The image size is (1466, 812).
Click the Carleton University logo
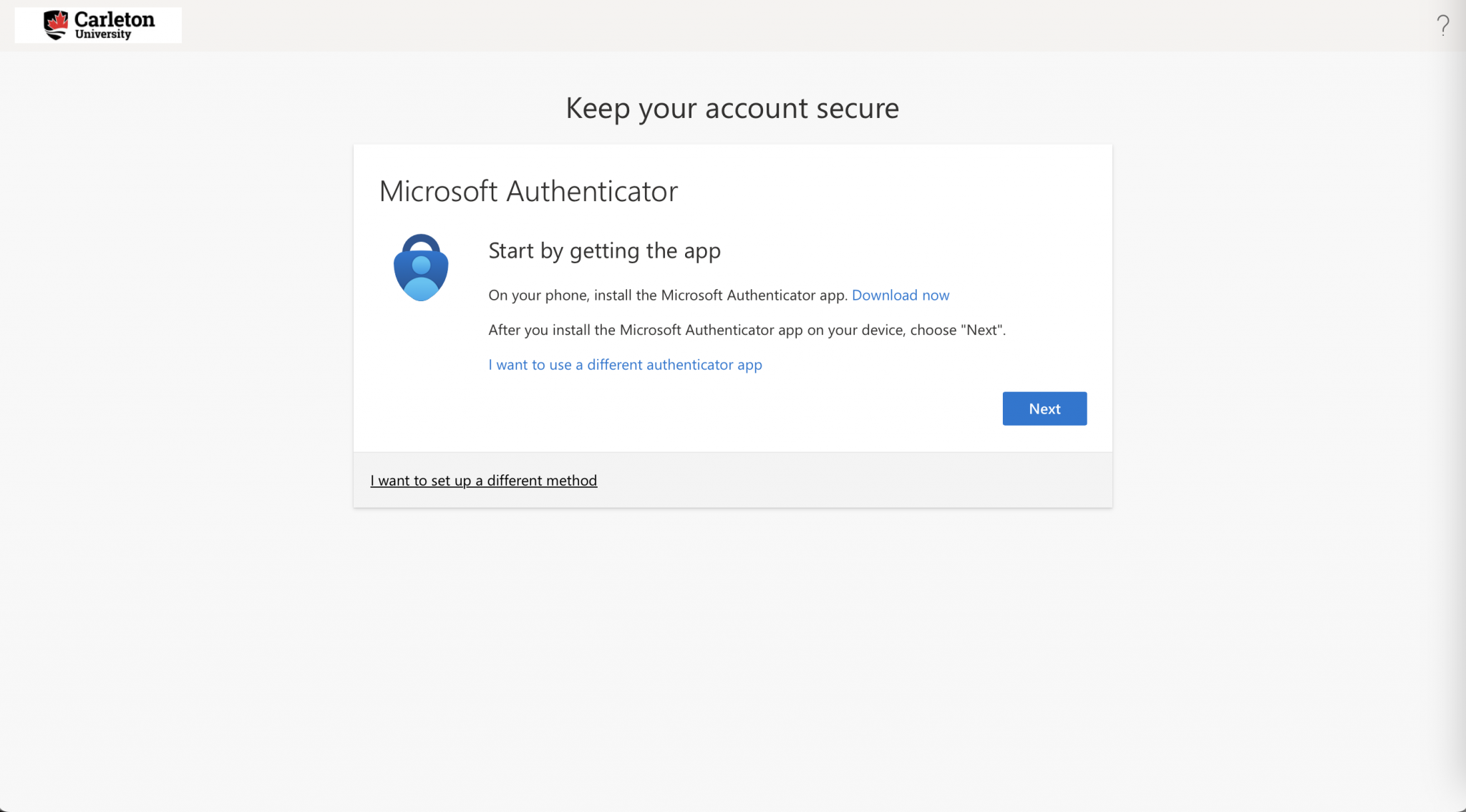pos(98,25)
